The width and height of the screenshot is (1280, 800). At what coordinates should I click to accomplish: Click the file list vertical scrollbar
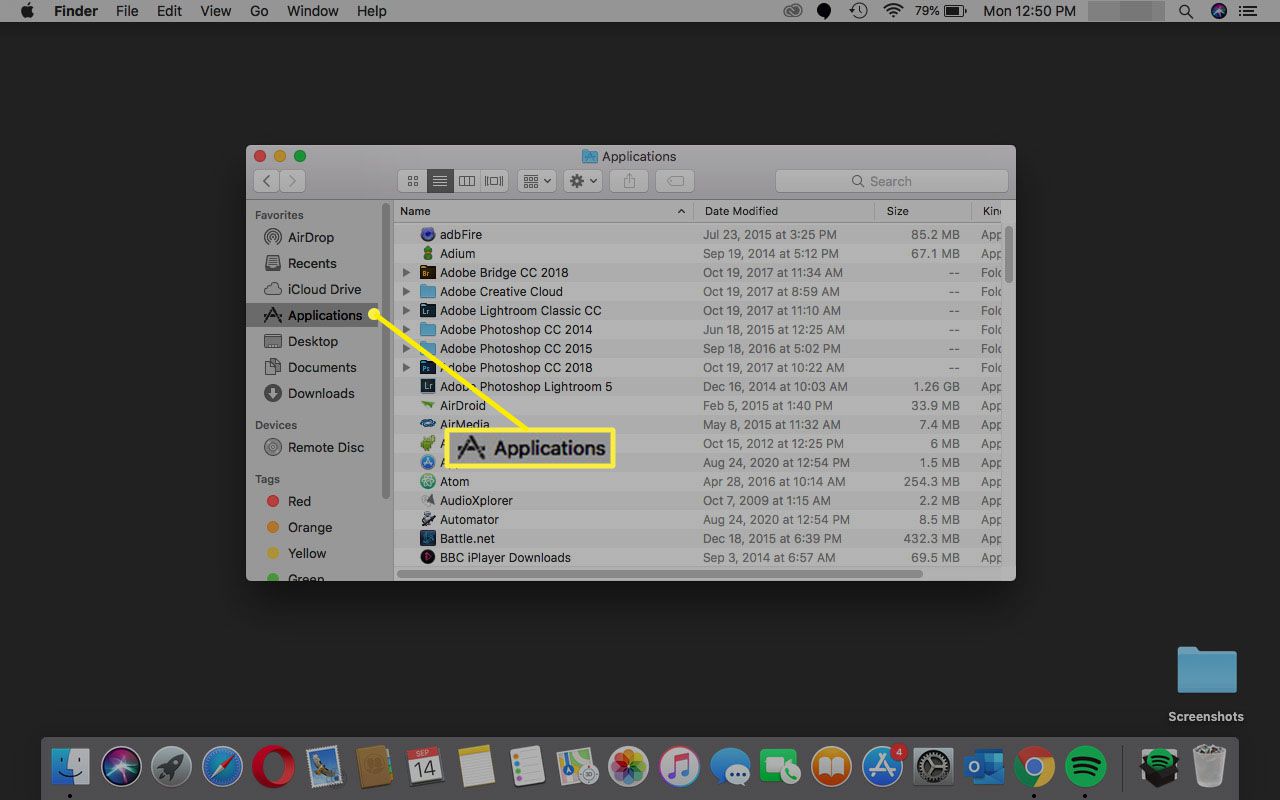click(1009, 254)
